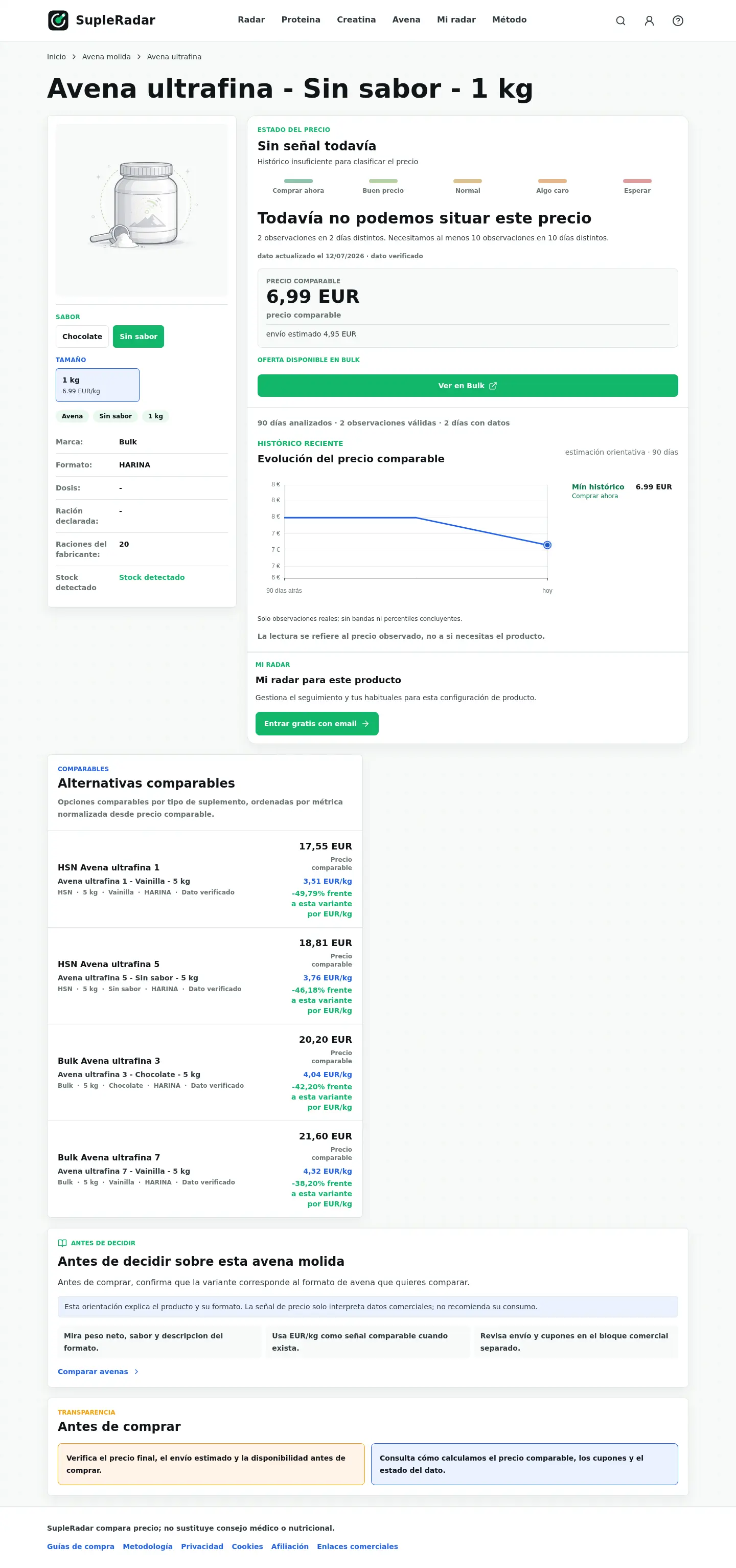Click the 6,99 EUR comparable price

313,297
